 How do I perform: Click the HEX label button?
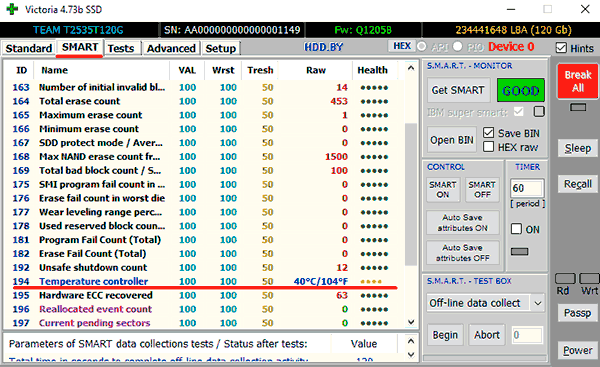(402, 46)
